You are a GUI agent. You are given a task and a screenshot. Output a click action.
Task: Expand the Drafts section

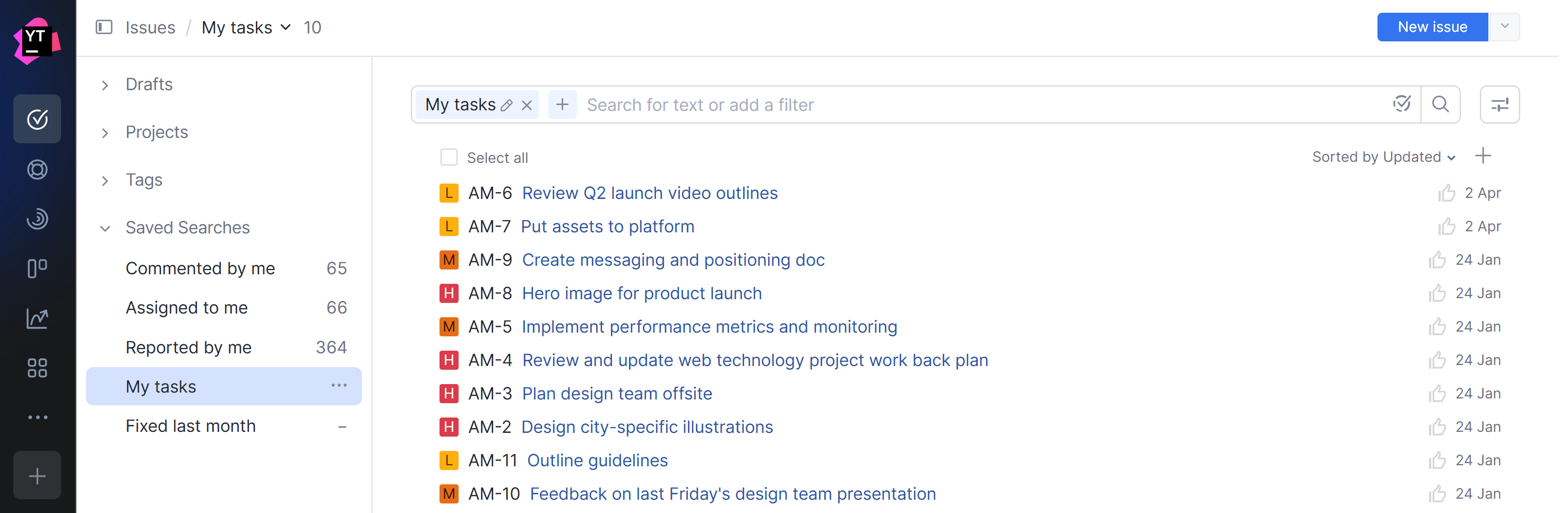click(105, 85)
